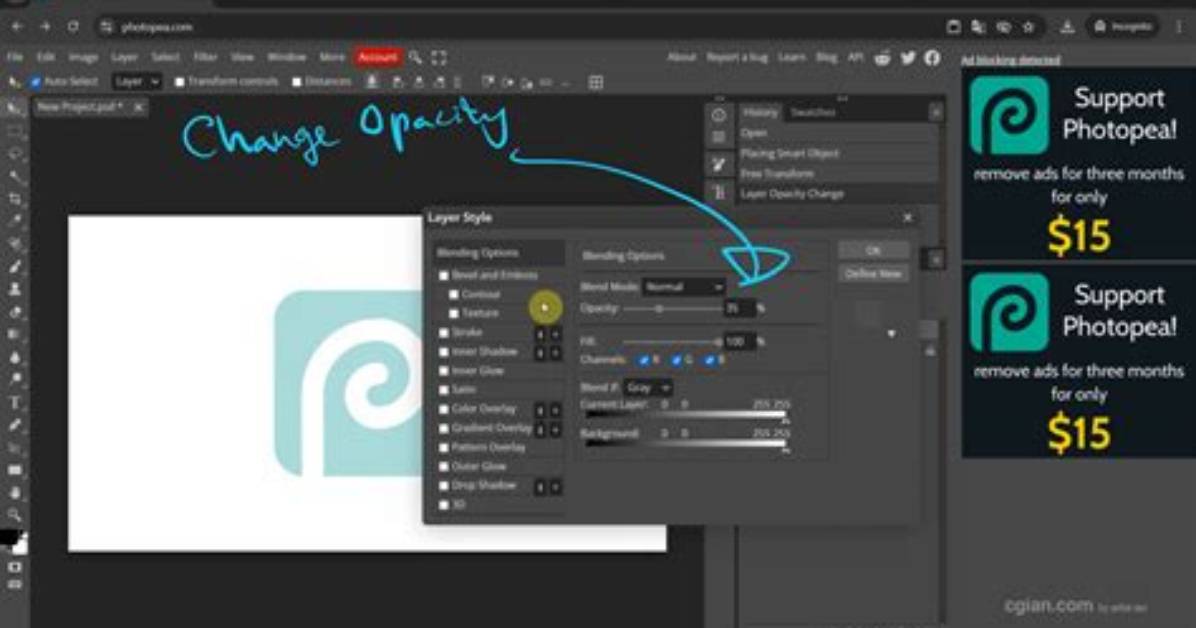The image size is (1196, 628).
Task: Select the Crop tool
Action: coord(14,198)
